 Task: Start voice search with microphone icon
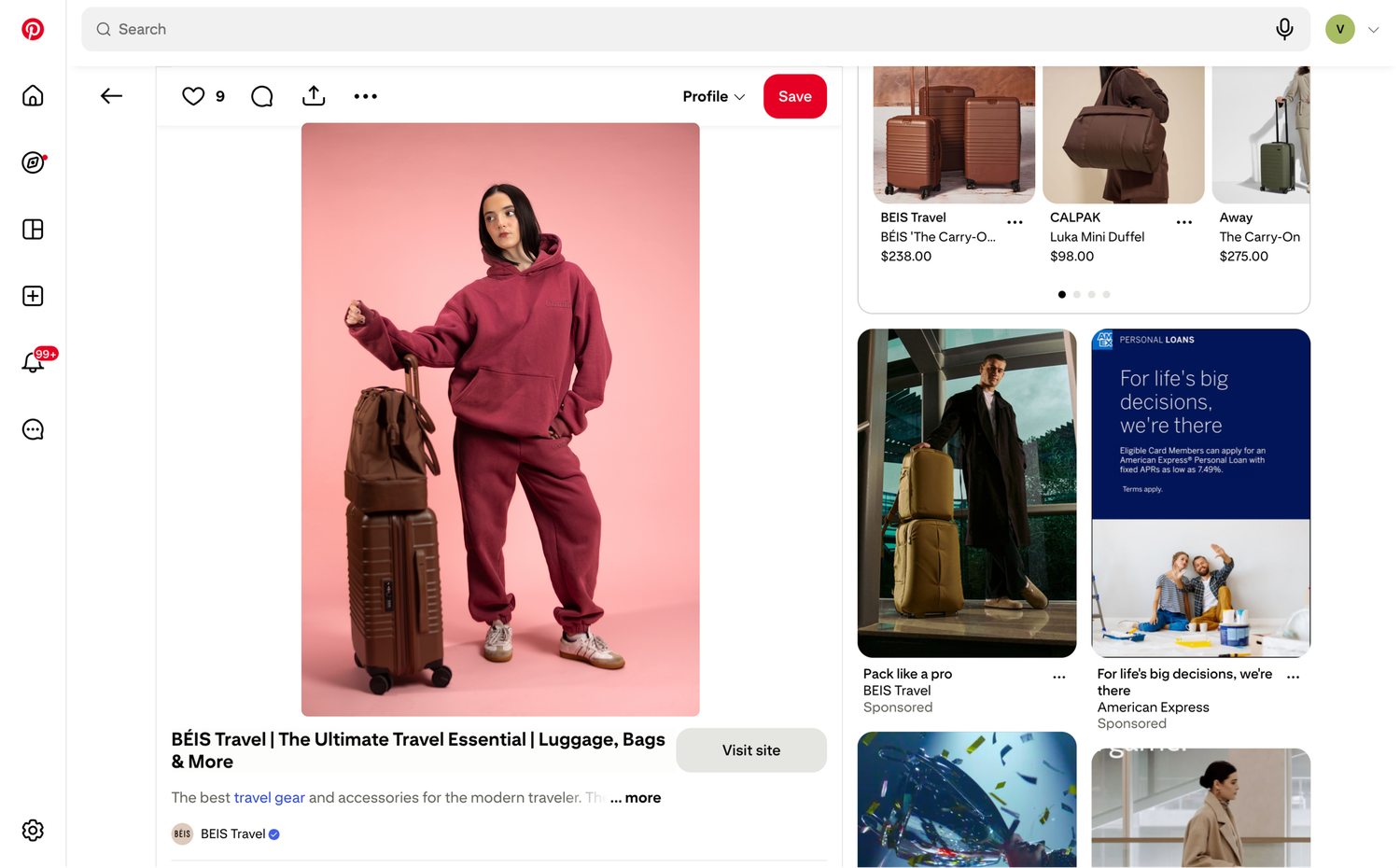point(1284,29)
